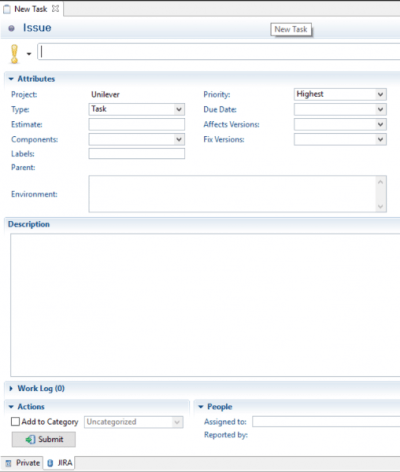The height and width of the screenshot is (472, 400).
Task: Click the New Task editor tab icon
Action: point(7,9)
